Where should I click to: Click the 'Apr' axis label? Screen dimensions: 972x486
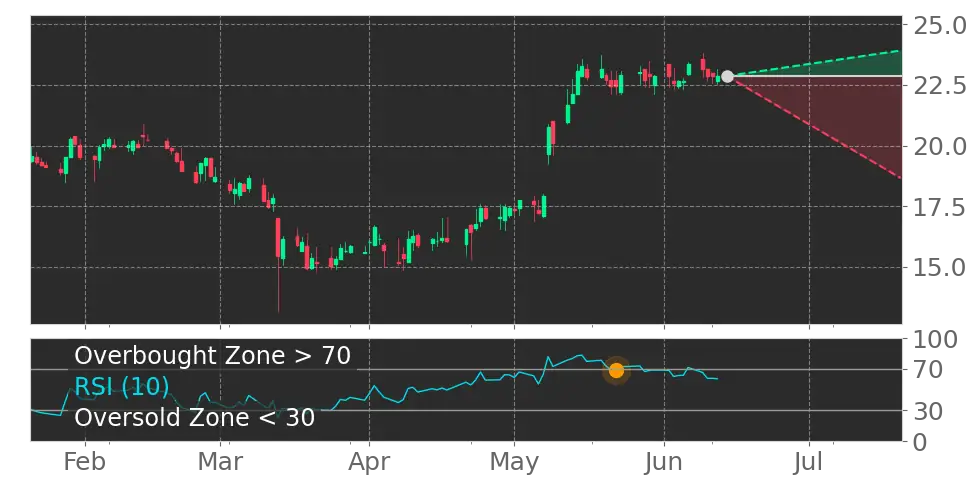pyautogui.click(x=369, y=462)
